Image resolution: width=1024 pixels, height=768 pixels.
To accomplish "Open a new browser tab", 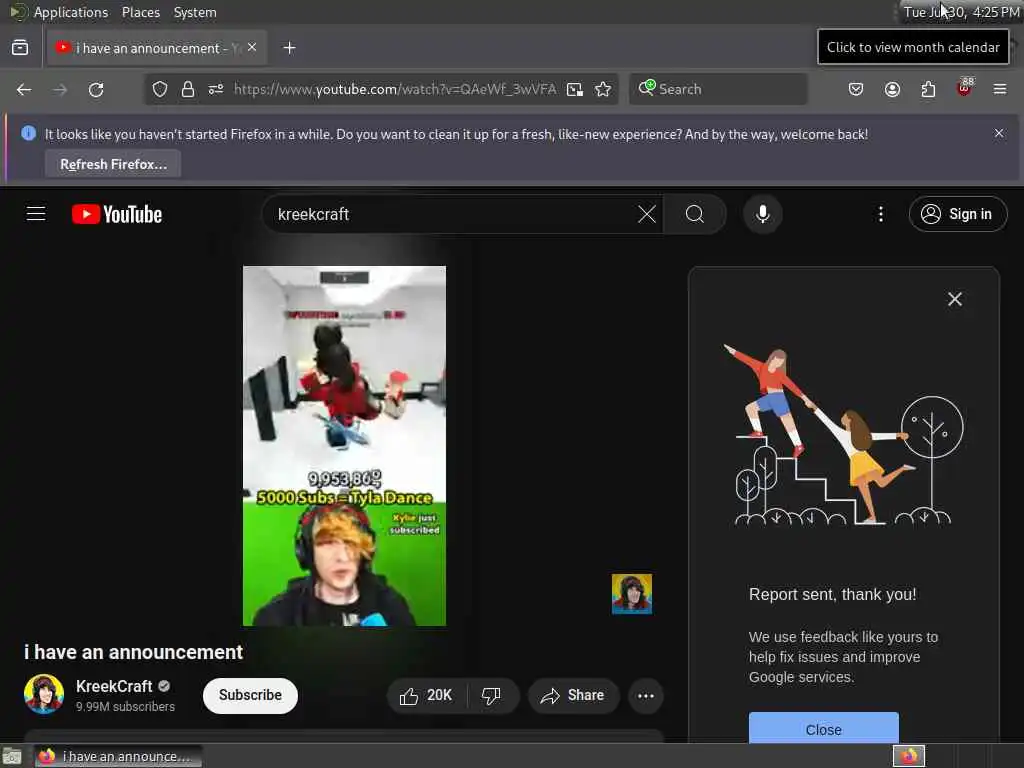I will click(x=289, y=48).
